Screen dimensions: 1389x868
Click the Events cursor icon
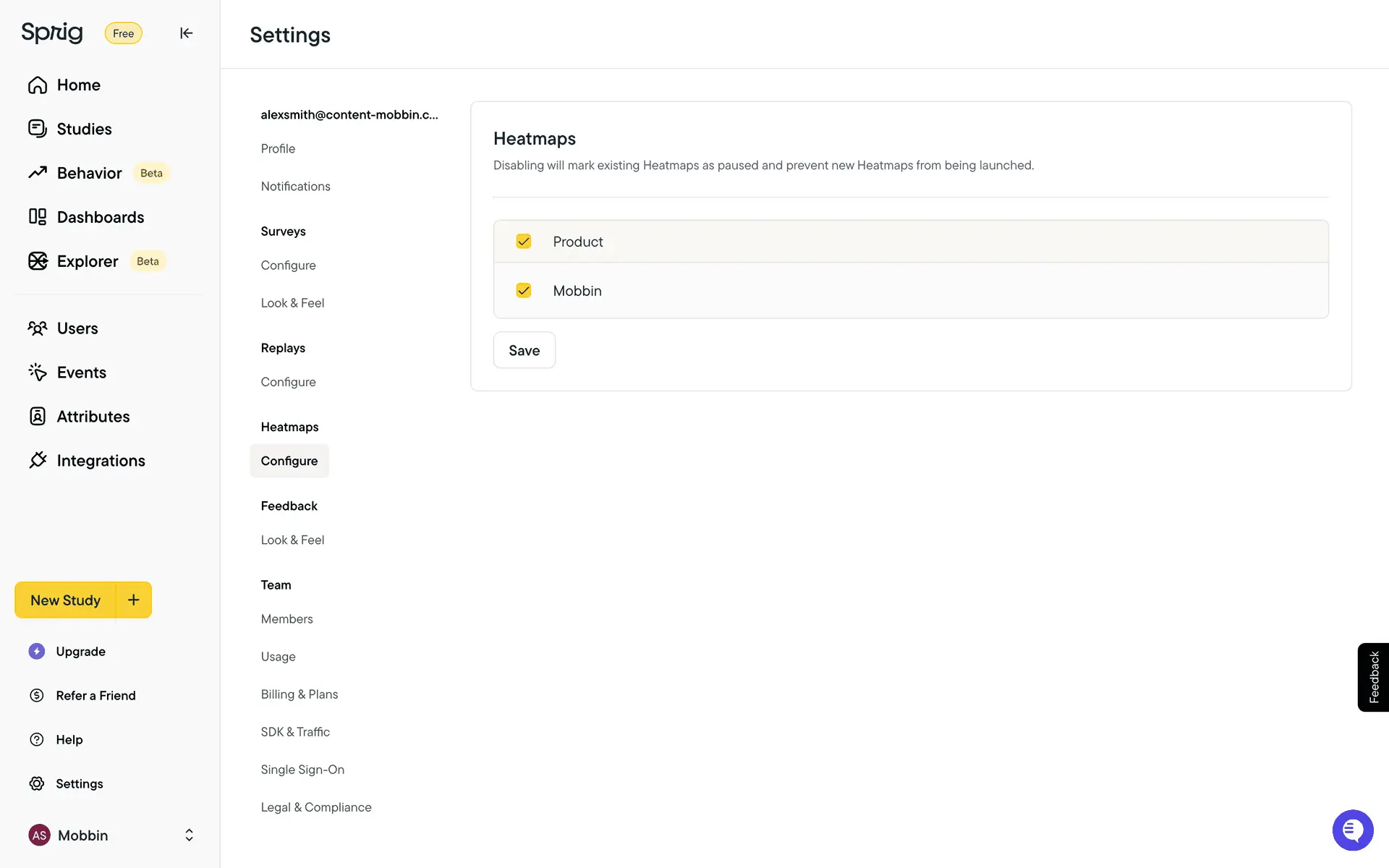tap(38, 373)
